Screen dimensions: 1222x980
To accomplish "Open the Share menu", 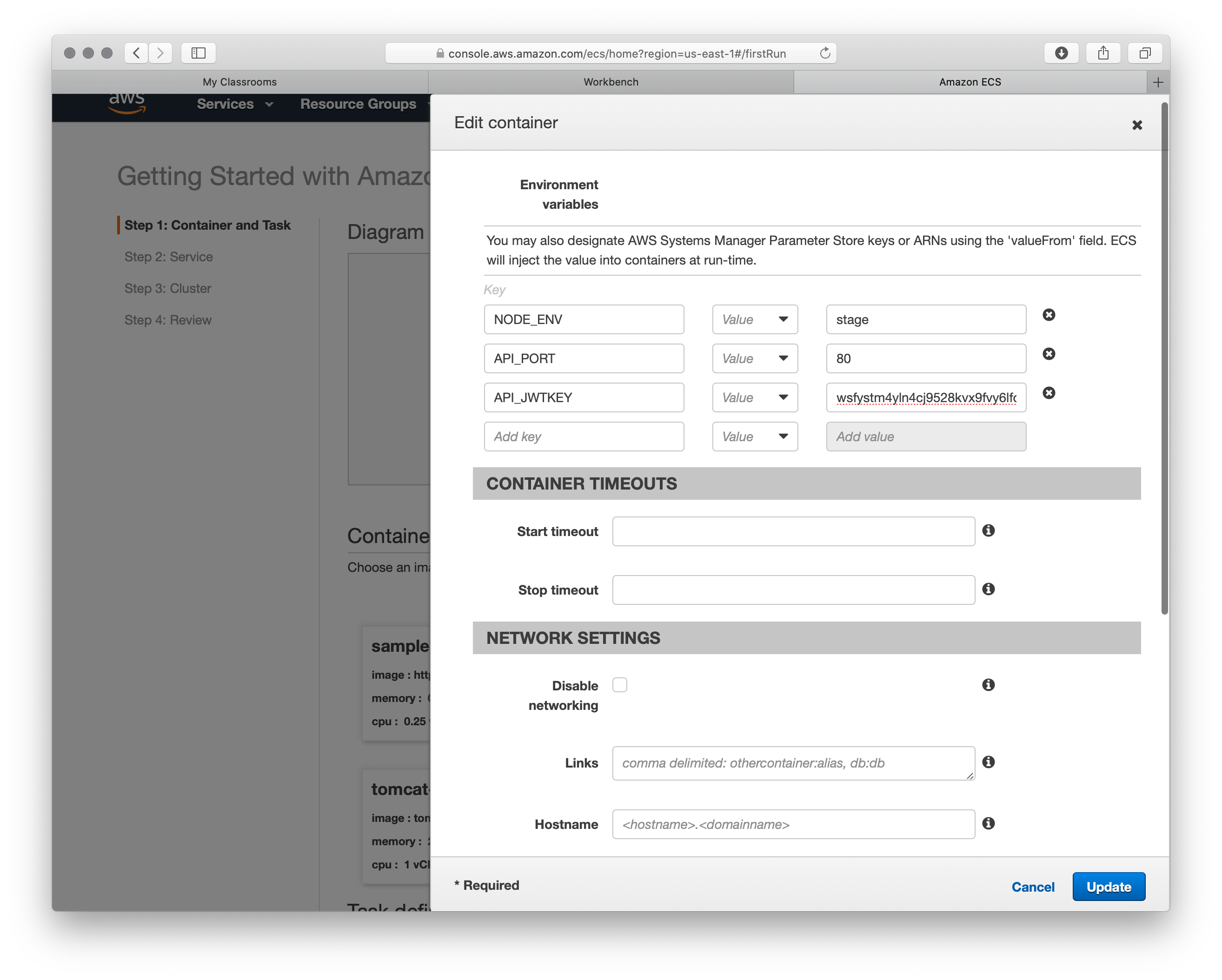I will point(1103,53).
